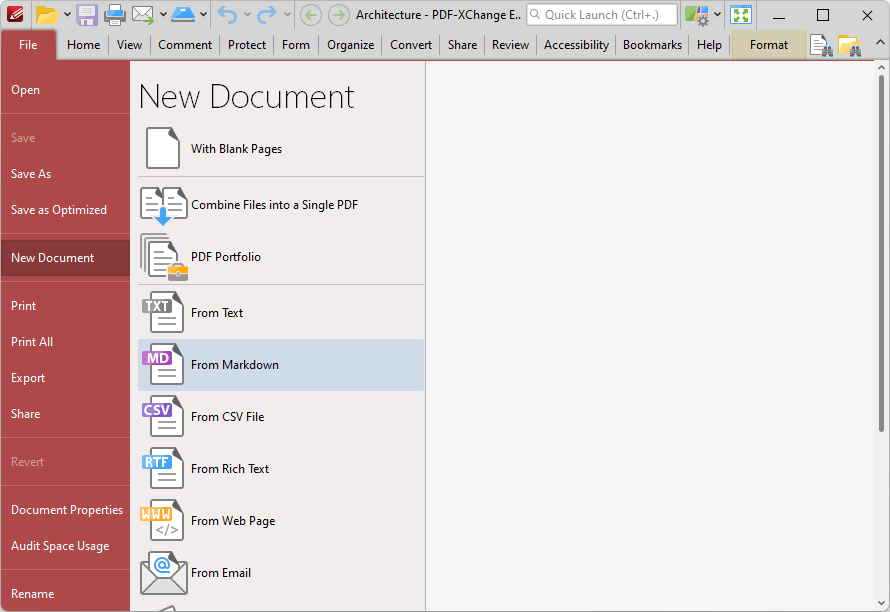Screen dimensions: 890x612
Task: Click the blank page icon for With Blank Pages
Action: [163, 148]
